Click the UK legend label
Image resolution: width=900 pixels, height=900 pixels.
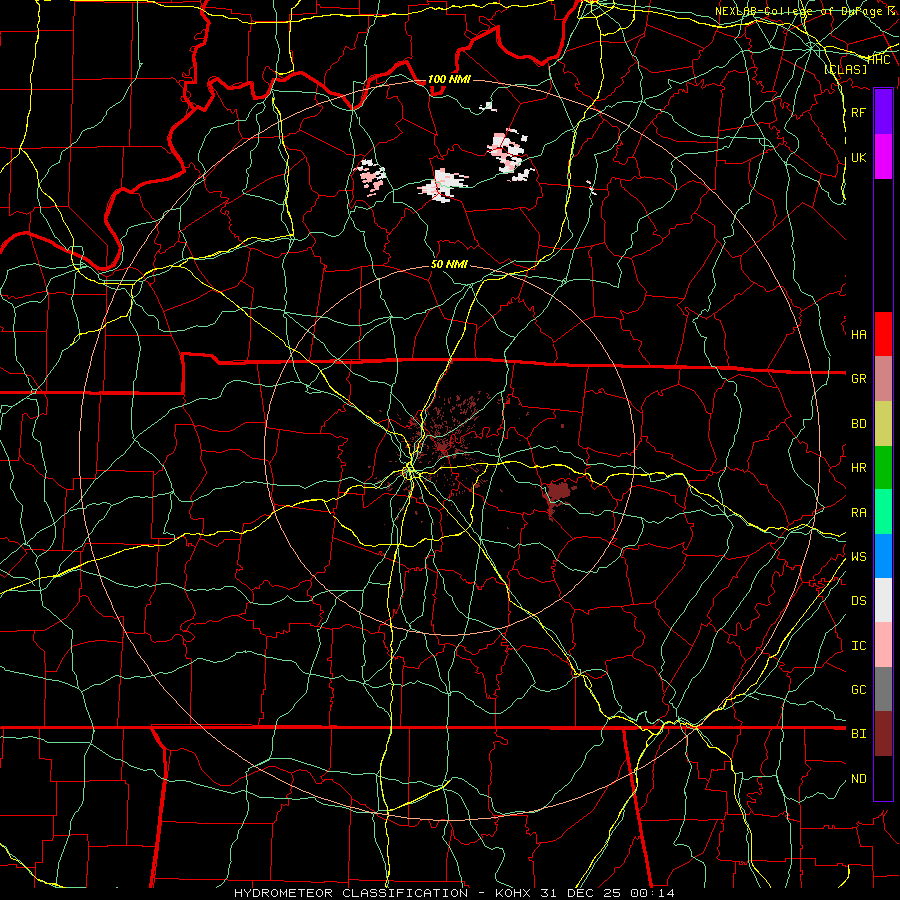click(858, 157)
